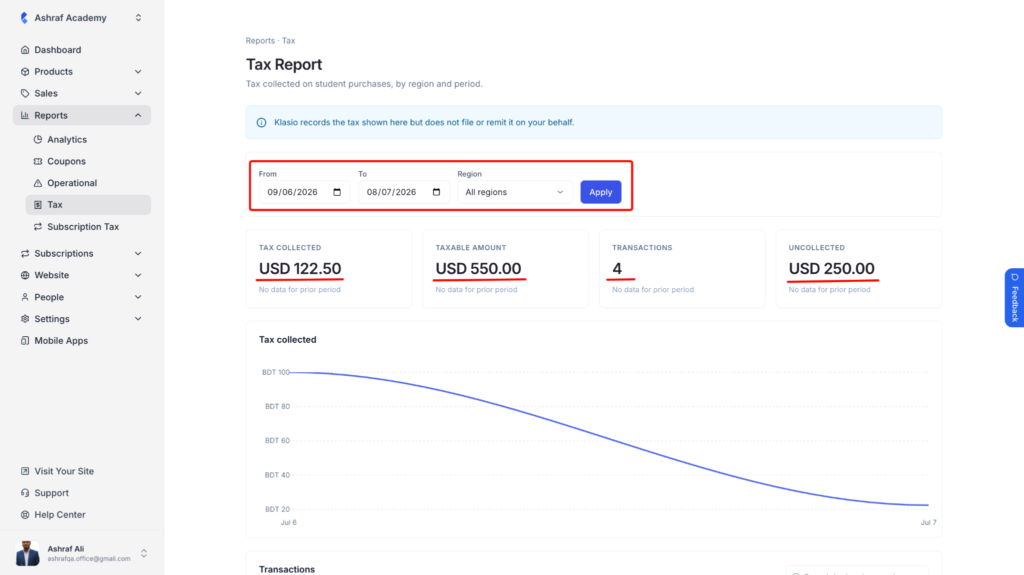
Task: Click the Support headset icon
Action: pyautogui.click(x=25, y=493)
